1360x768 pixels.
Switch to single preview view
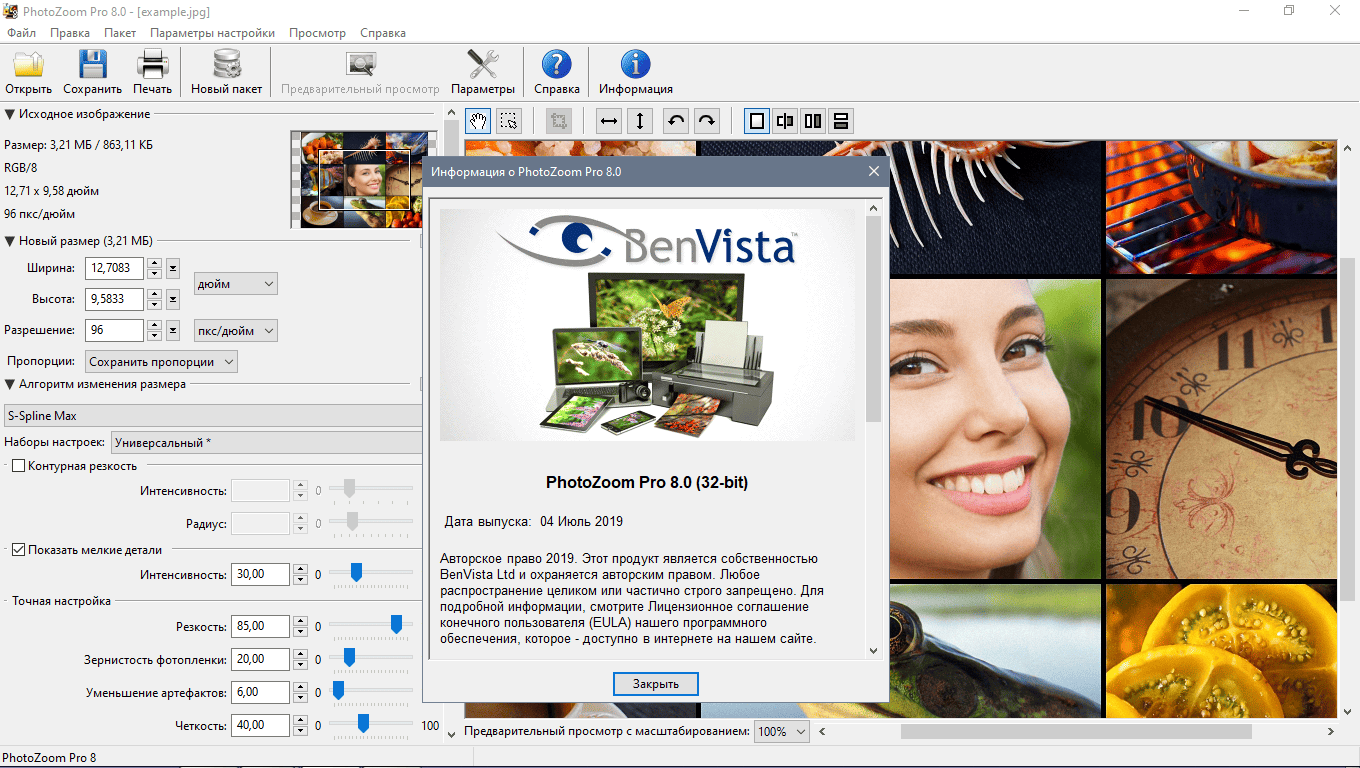tap(757, 121)
